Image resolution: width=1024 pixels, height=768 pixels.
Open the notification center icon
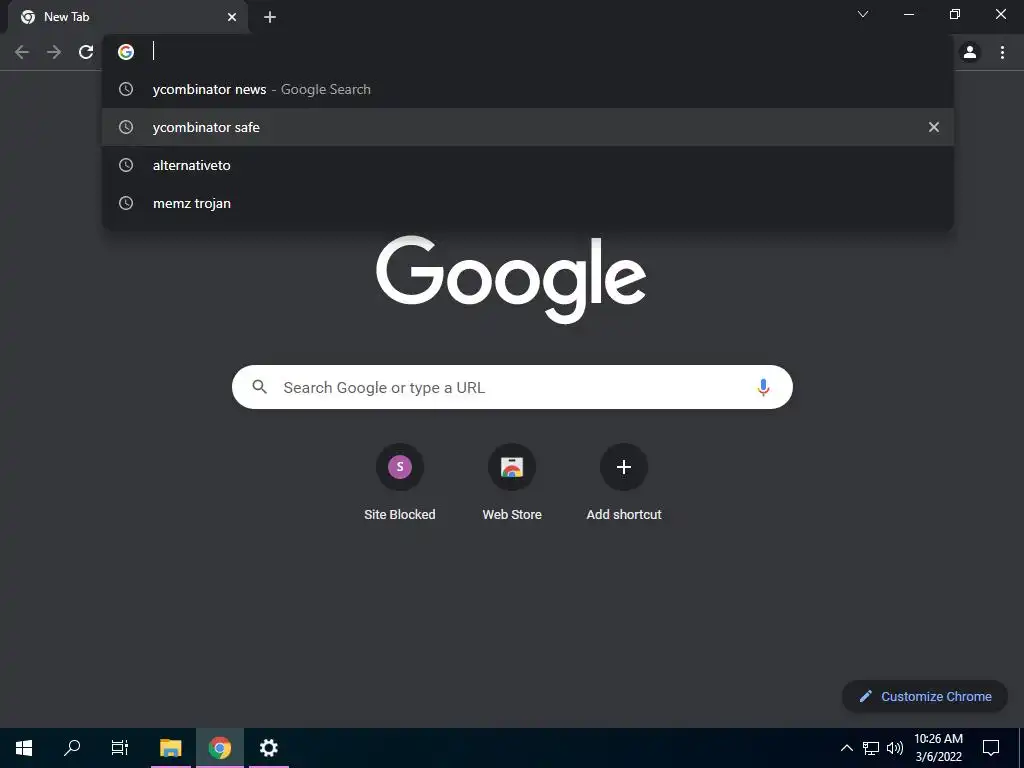tap(991, 748)
